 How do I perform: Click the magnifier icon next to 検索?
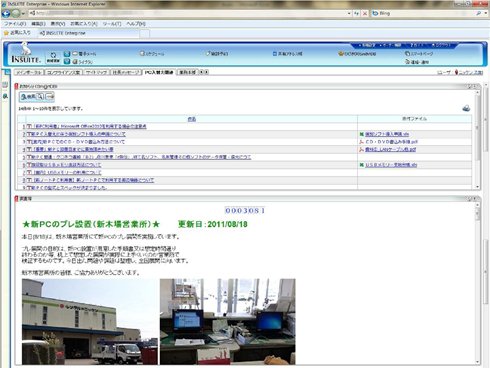click(40, 97)
